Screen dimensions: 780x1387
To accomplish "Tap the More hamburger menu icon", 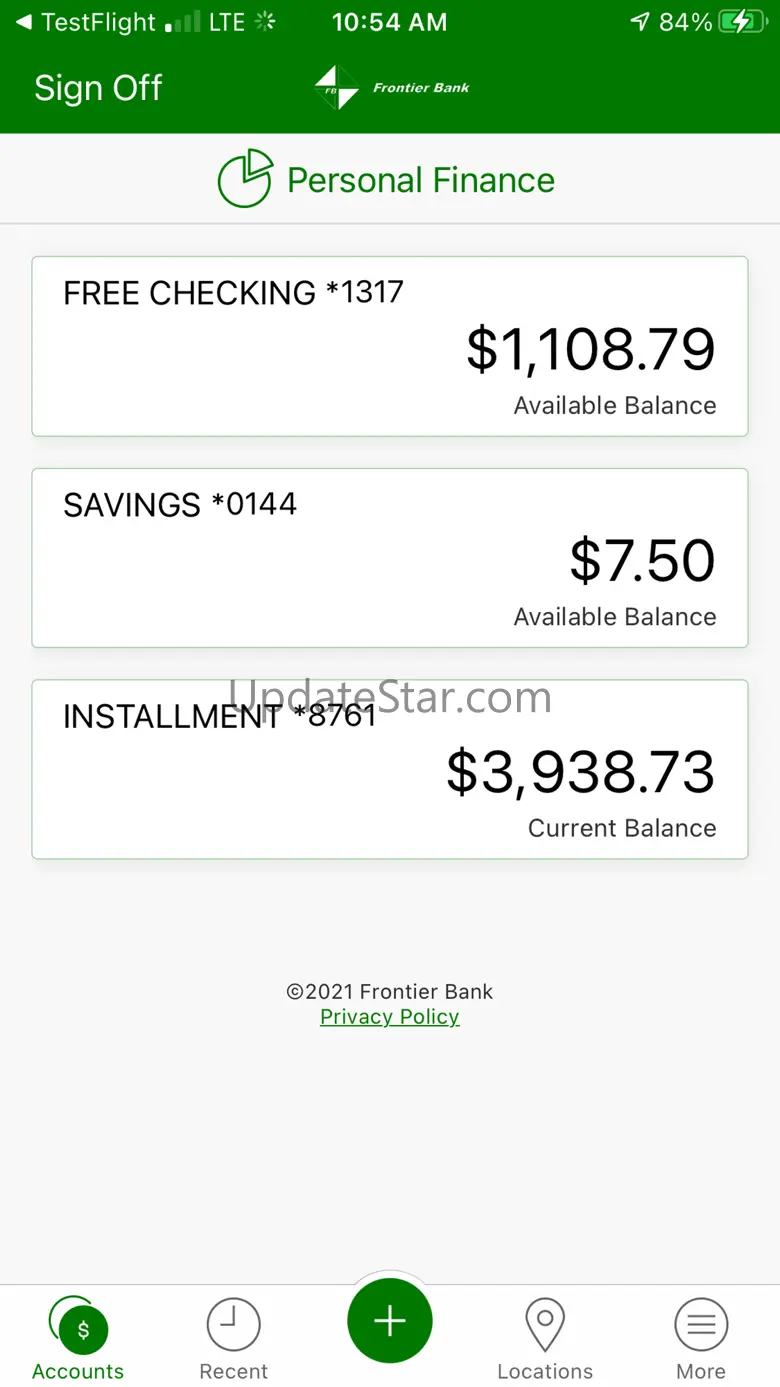I will tap(701, 1325).
